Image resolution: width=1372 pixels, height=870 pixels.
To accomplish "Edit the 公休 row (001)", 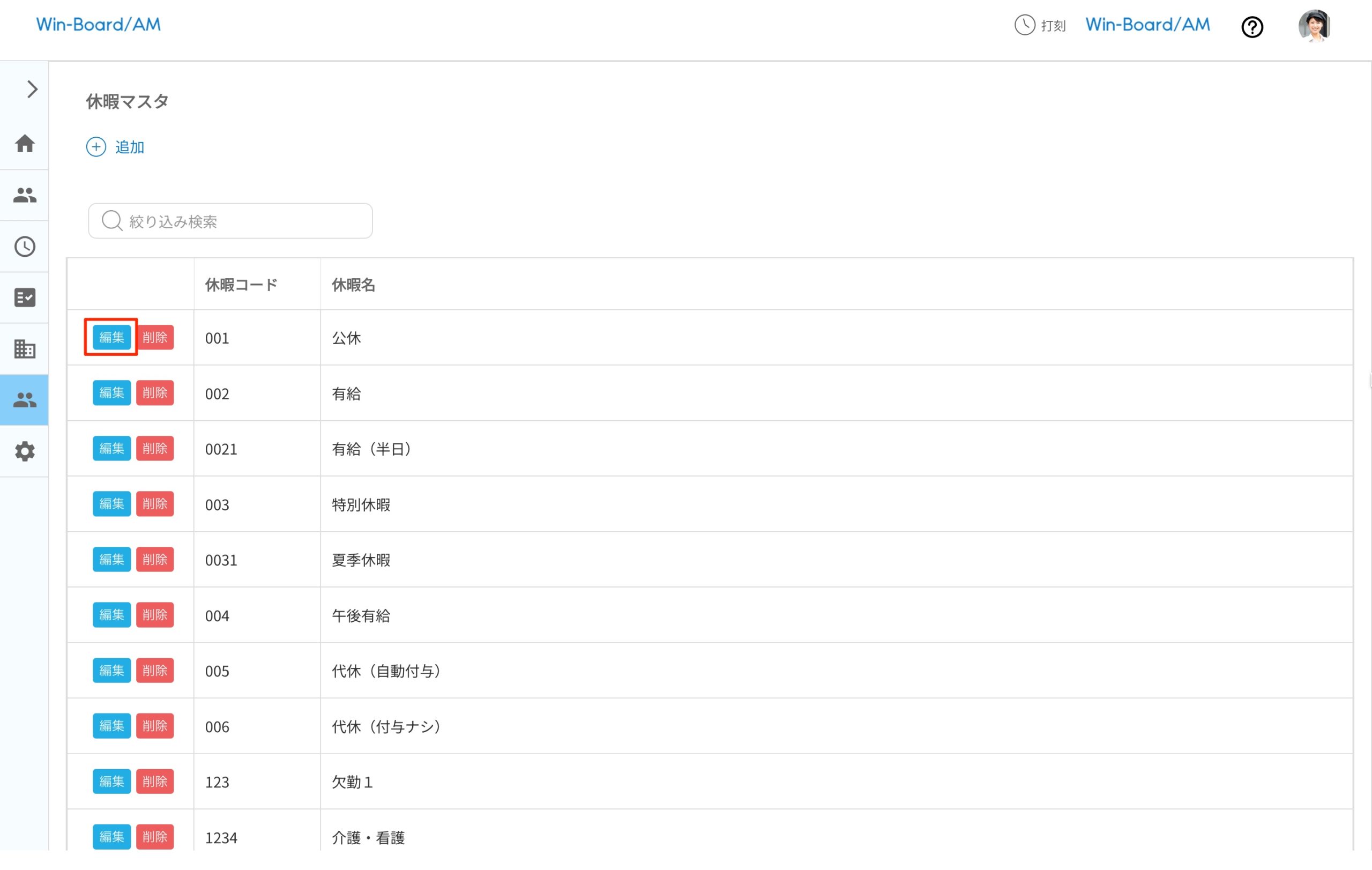I will click(111, 337).
